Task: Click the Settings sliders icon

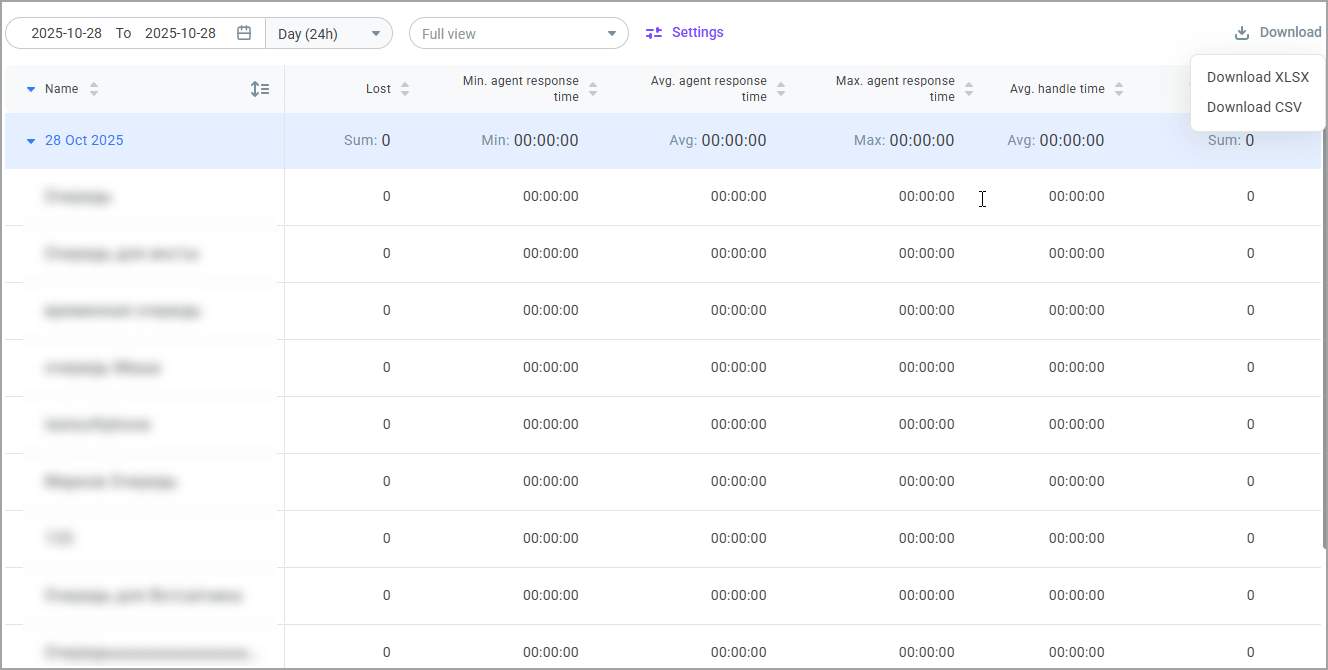Action: (x=654, y=32)
